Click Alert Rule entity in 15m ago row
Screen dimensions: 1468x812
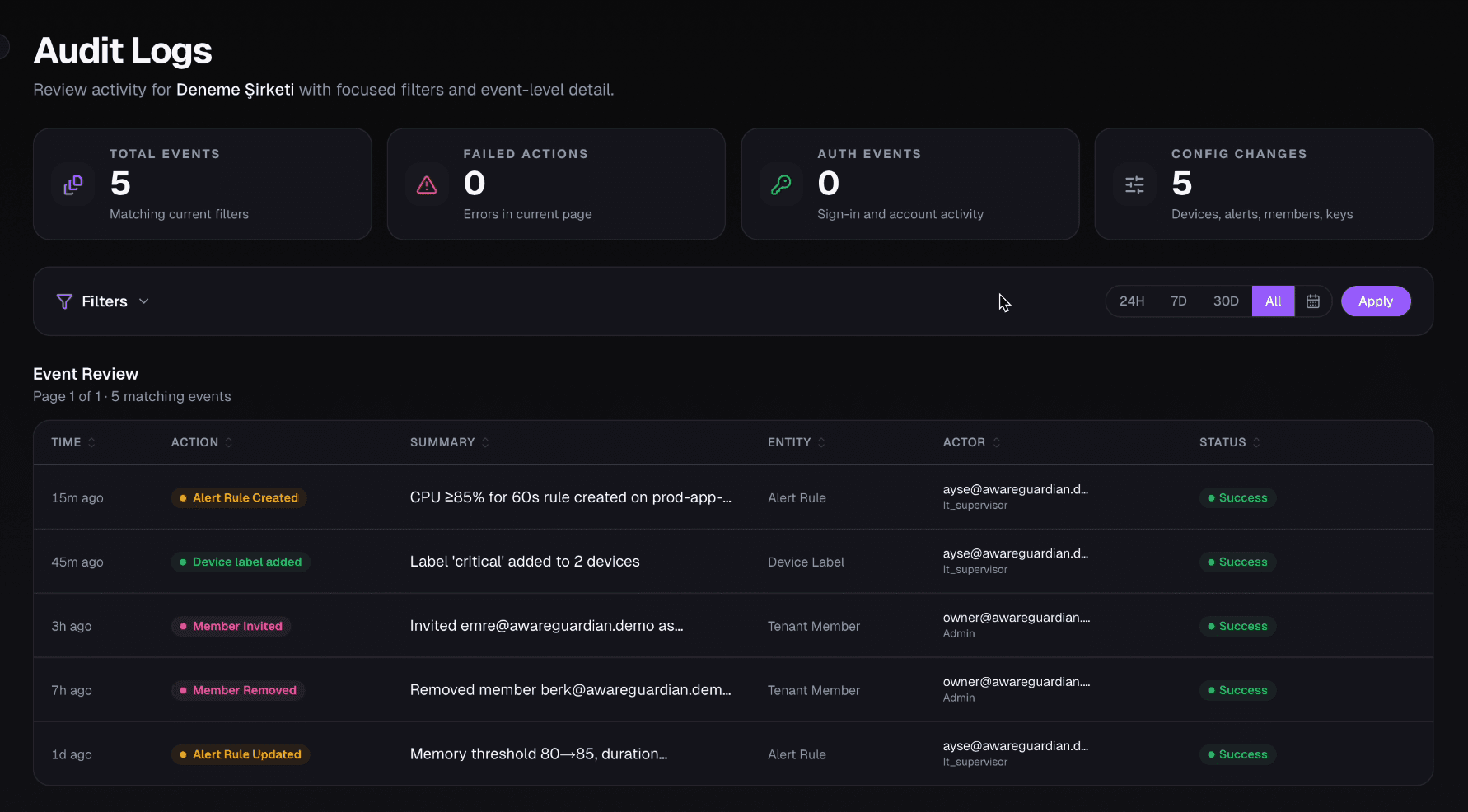pyautogui.click(x=797, y=497)
